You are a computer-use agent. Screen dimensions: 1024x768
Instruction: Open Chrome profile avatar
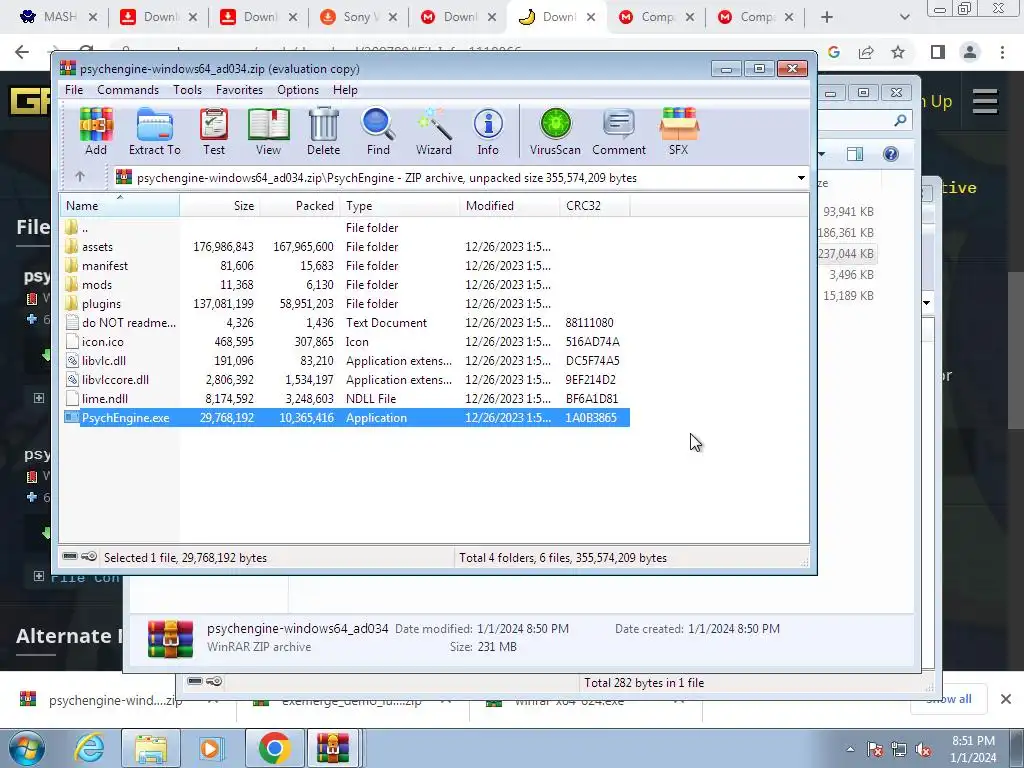pyautogui.click(x=970, y=52)
